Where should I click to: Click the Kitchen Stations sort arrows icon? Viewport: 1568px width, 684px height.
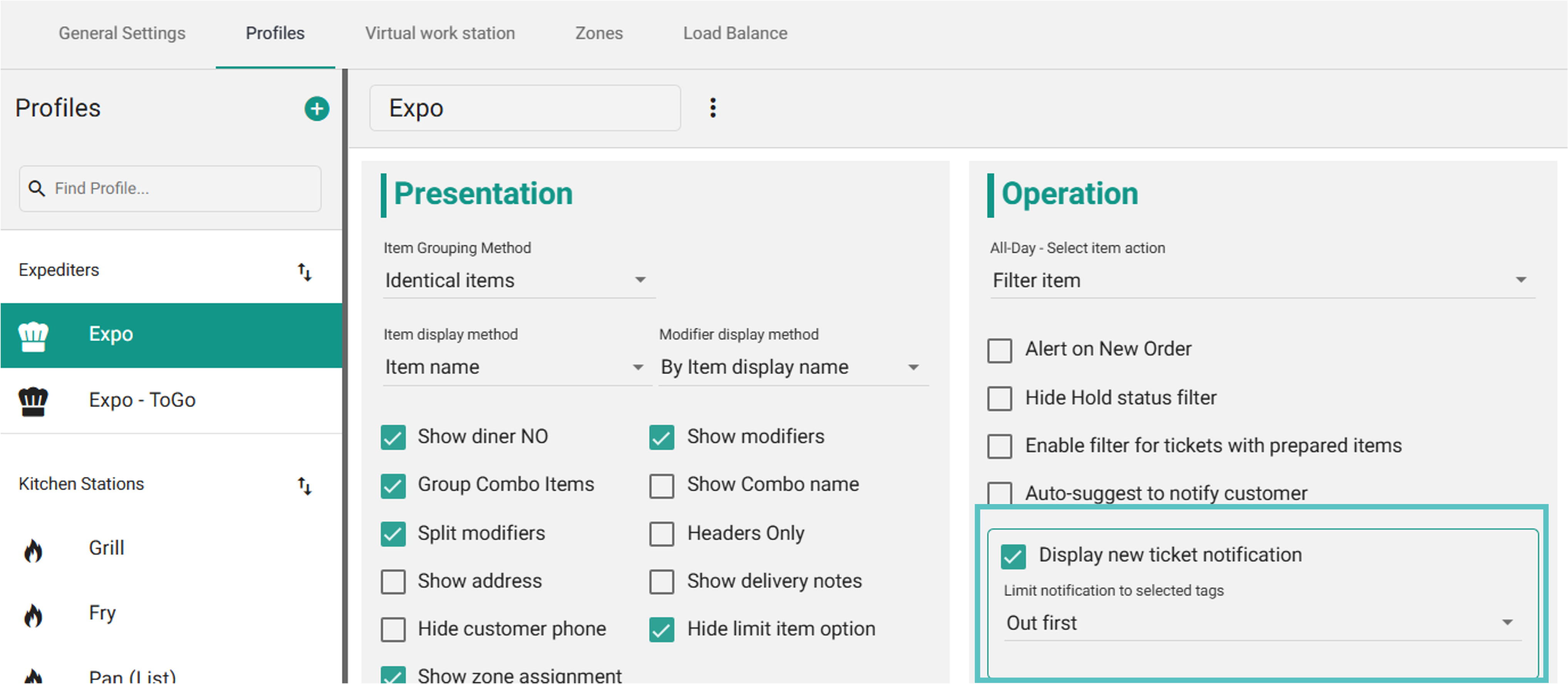pos(304,485)
